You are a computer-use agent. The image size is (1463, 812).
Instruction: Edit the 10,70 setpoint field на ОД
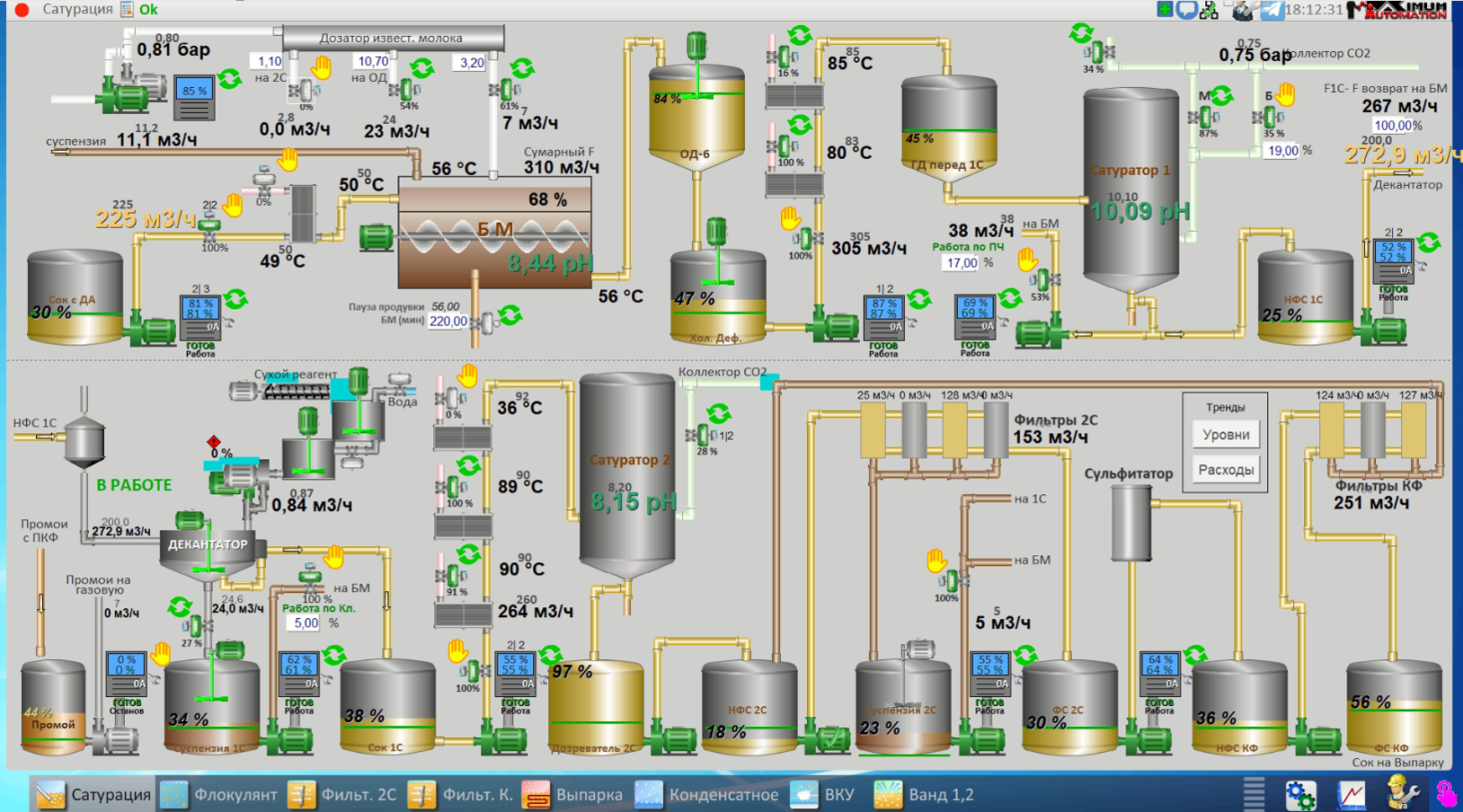(372, 61)
